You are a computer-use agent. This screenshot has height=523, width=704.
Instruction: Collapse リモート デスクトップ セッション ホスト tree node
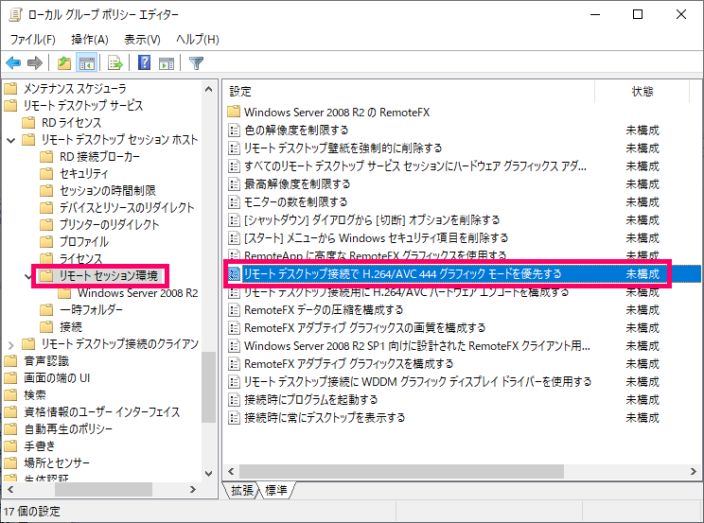click(11, 140)
